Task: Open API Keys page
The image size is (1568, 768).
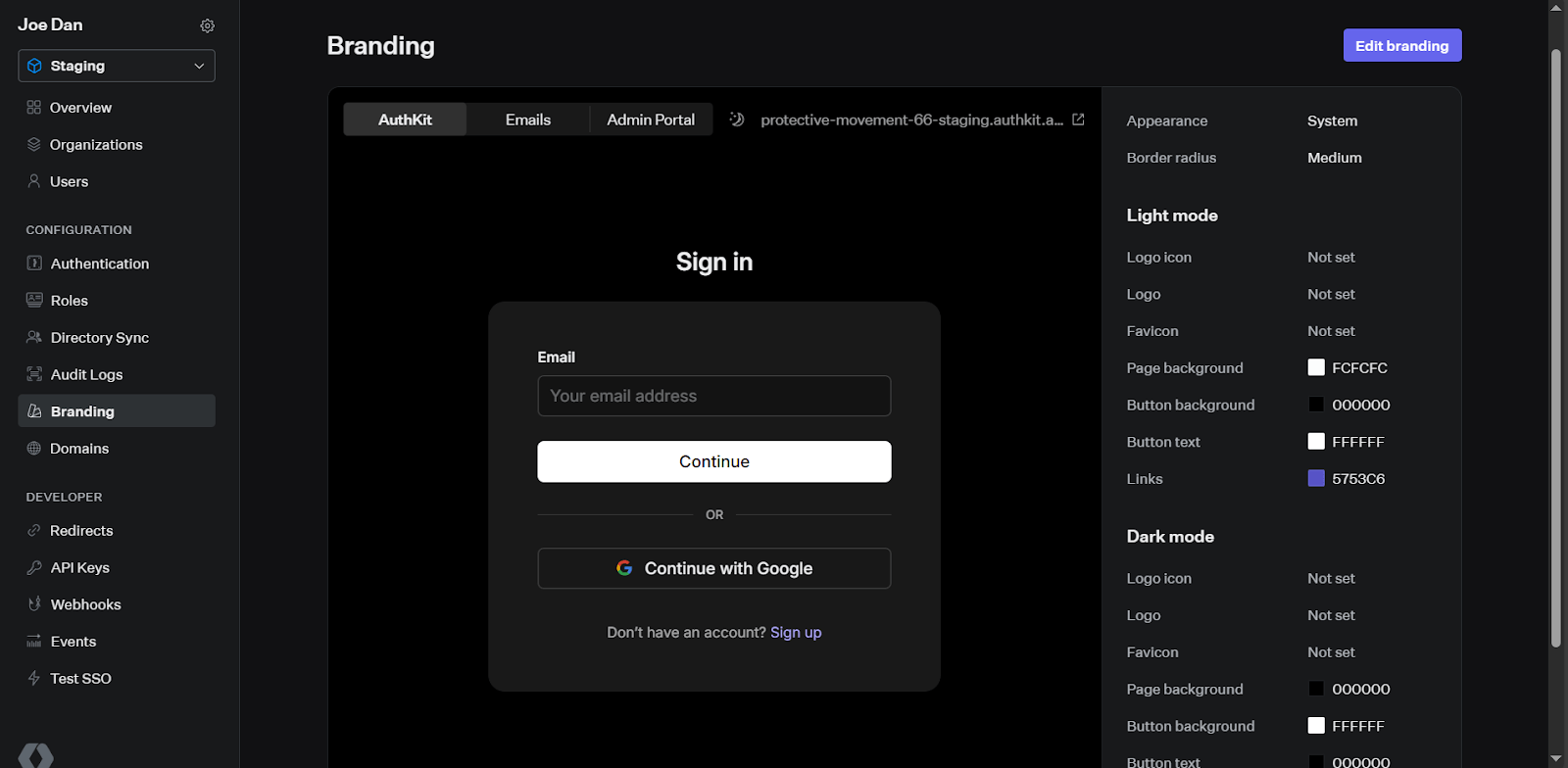Action: (x=117, y=567)
